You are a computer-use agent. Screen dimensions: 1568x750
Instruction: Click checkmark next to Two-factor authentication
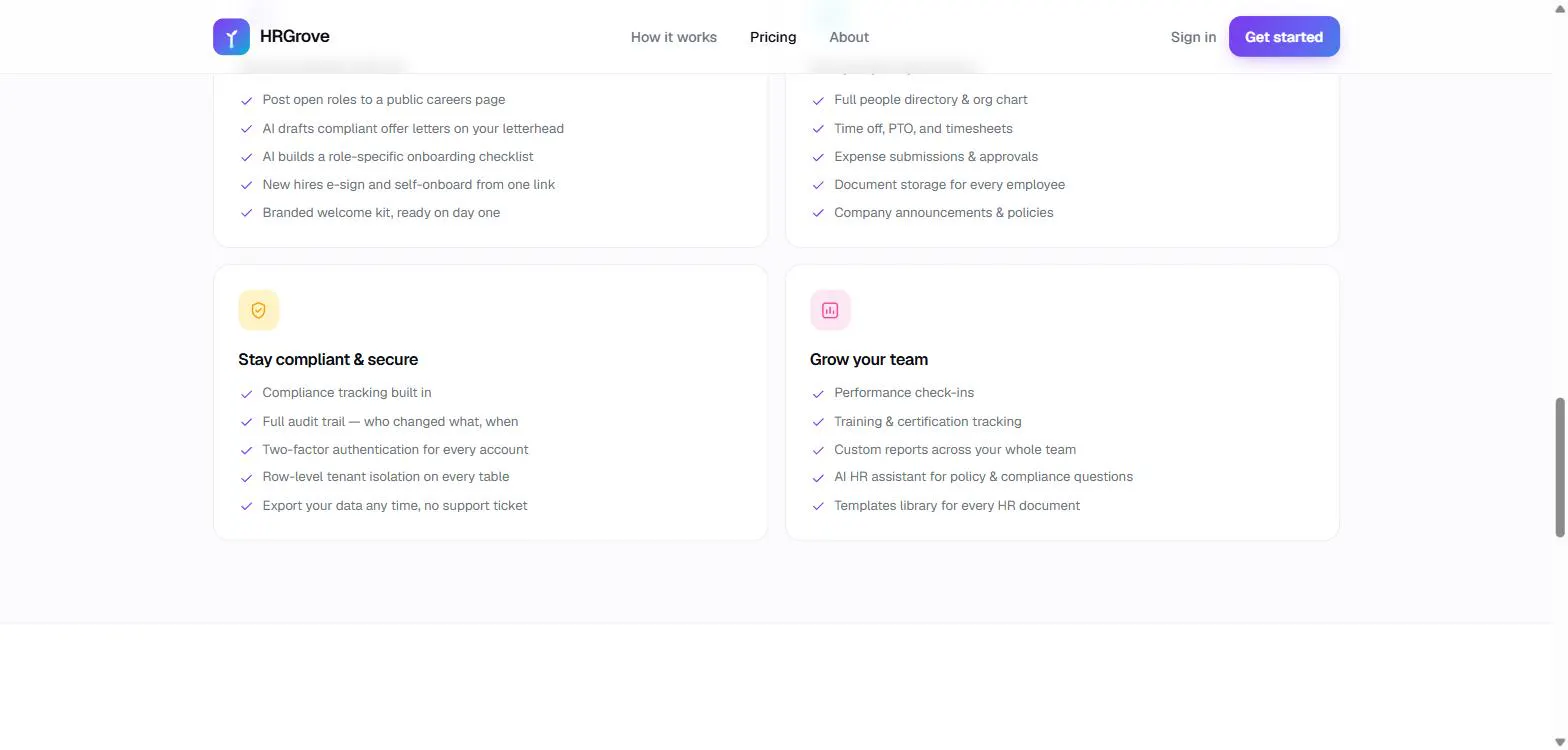[x=246, y=450]
